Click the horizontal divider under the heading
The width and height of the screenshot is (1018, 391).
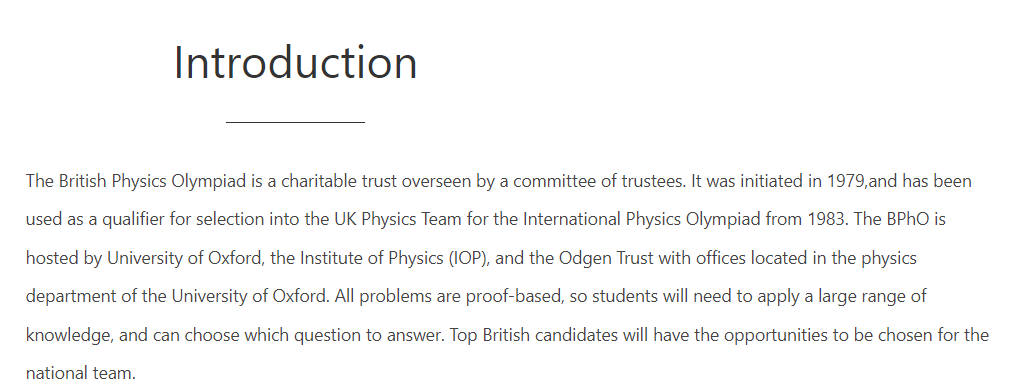coord(295,121)
